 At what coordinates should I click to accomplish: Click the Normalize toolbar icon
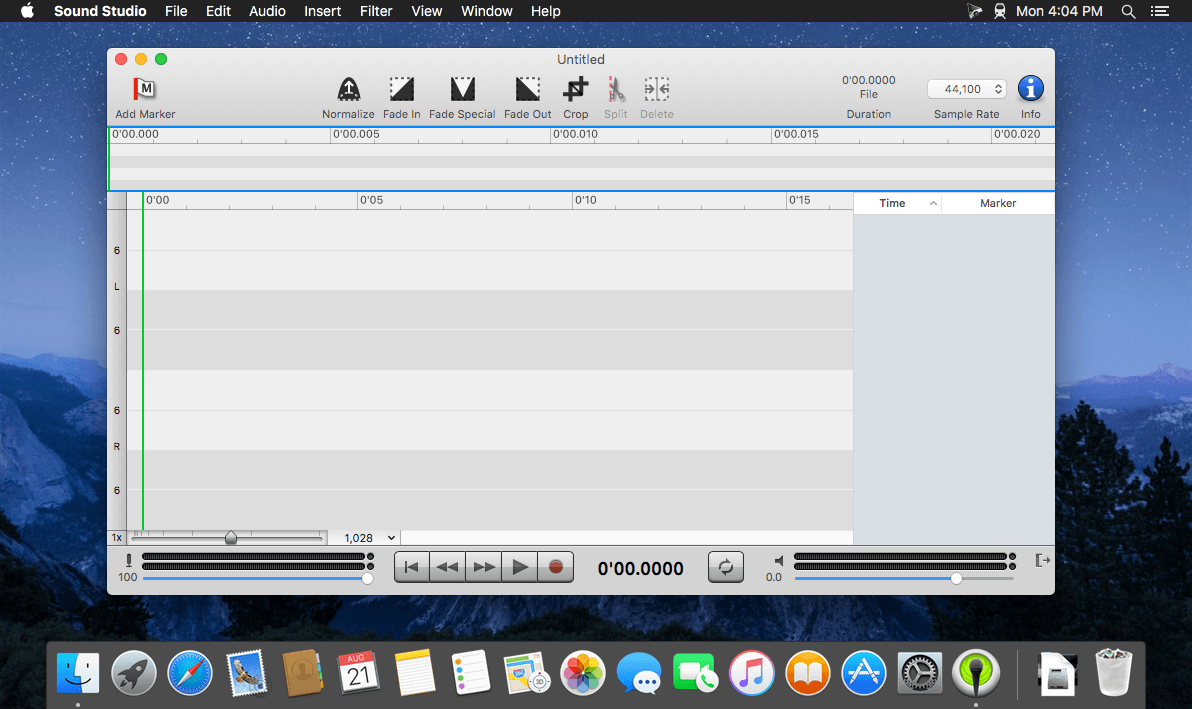(348, 90)
